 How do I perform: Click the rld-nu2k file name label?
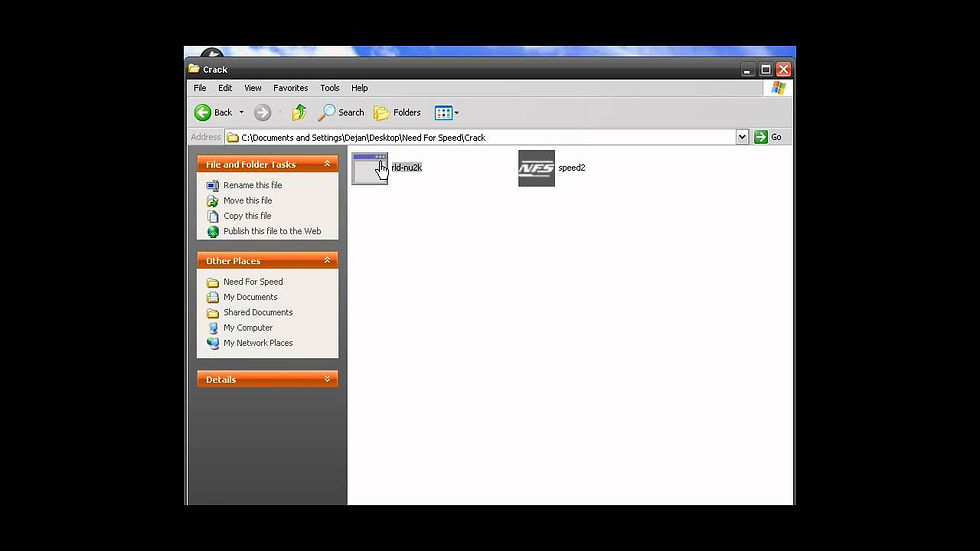[x=407, y=167]
